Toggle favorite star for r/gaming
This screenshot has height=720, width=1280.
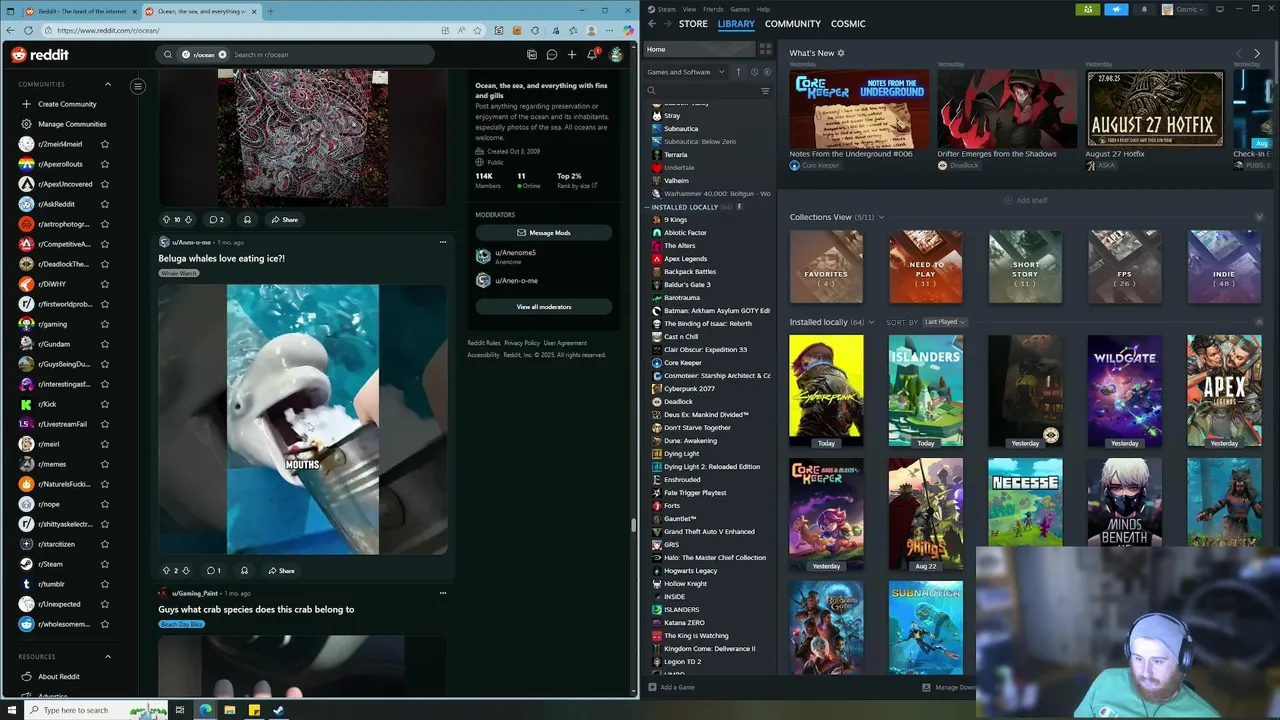(104, 324)
